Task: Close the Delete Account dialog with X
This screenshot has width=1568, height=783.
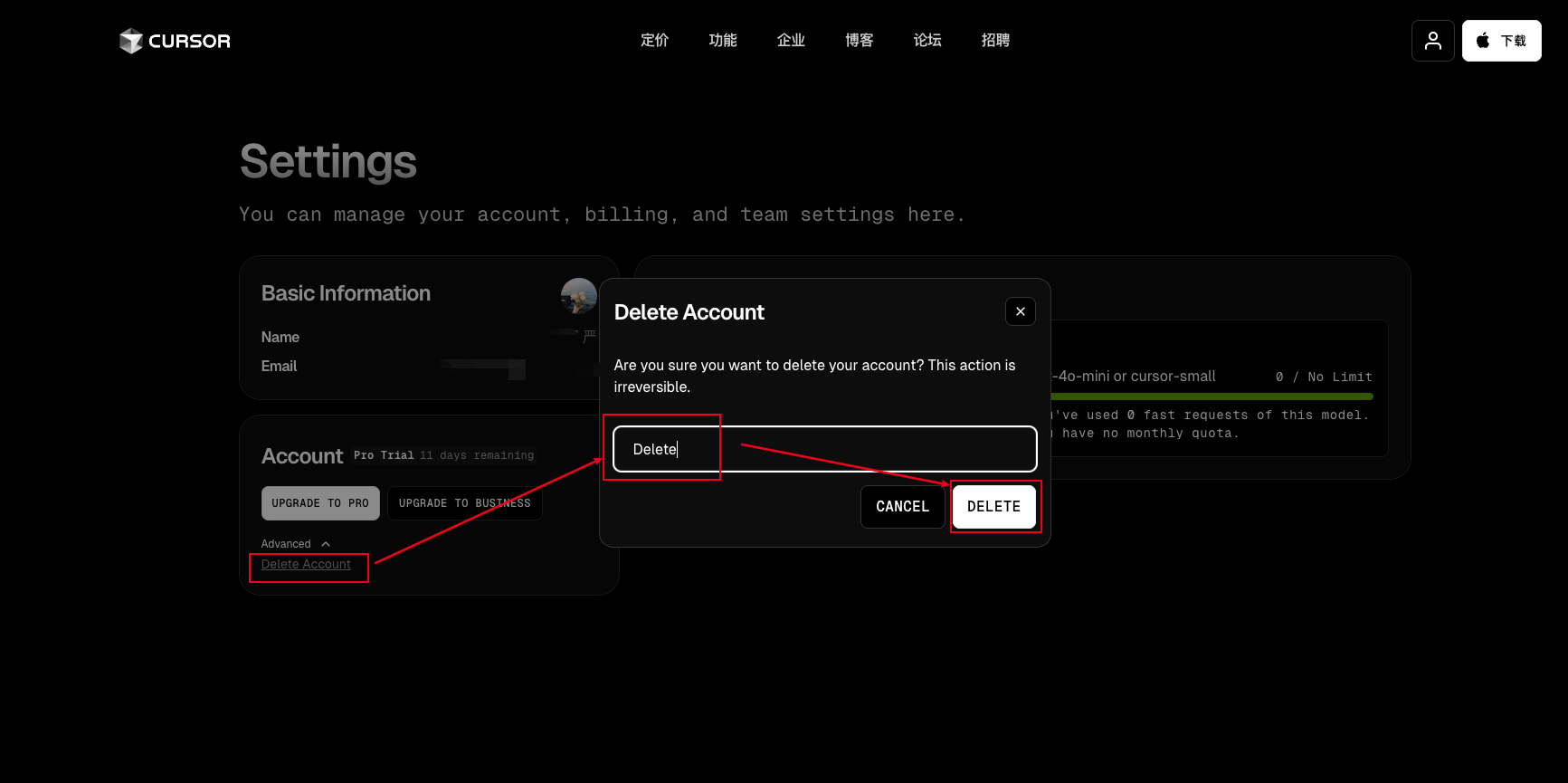Action: click(x=1020, y=311)
